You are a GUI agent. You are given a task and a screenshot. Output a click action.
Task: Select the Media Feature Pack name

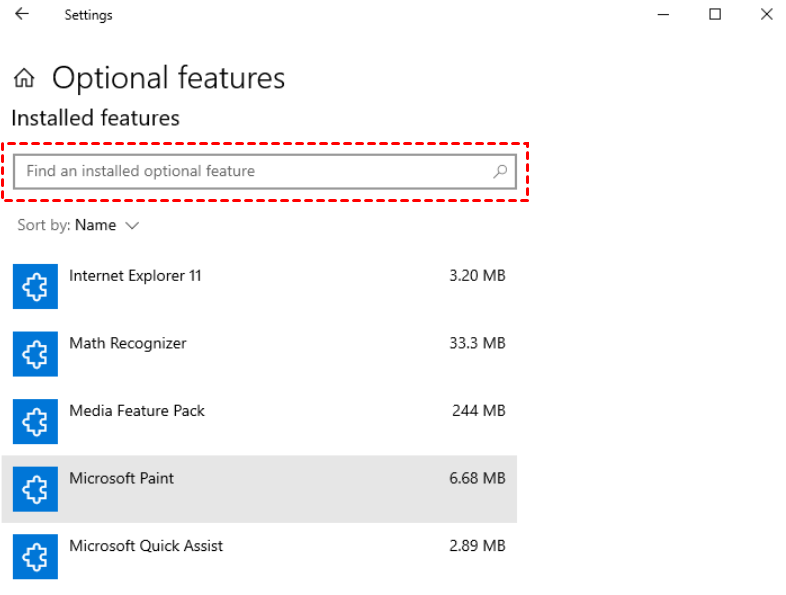(x=137, y=410)
